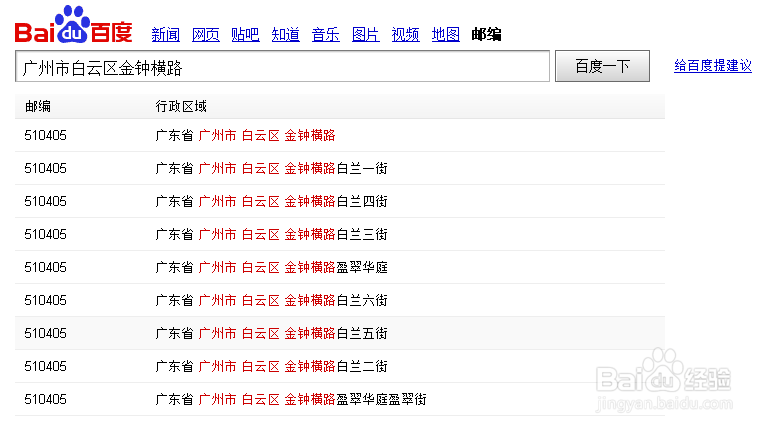
Task: Click the 百度一下 search button
Action: [602, 66]
